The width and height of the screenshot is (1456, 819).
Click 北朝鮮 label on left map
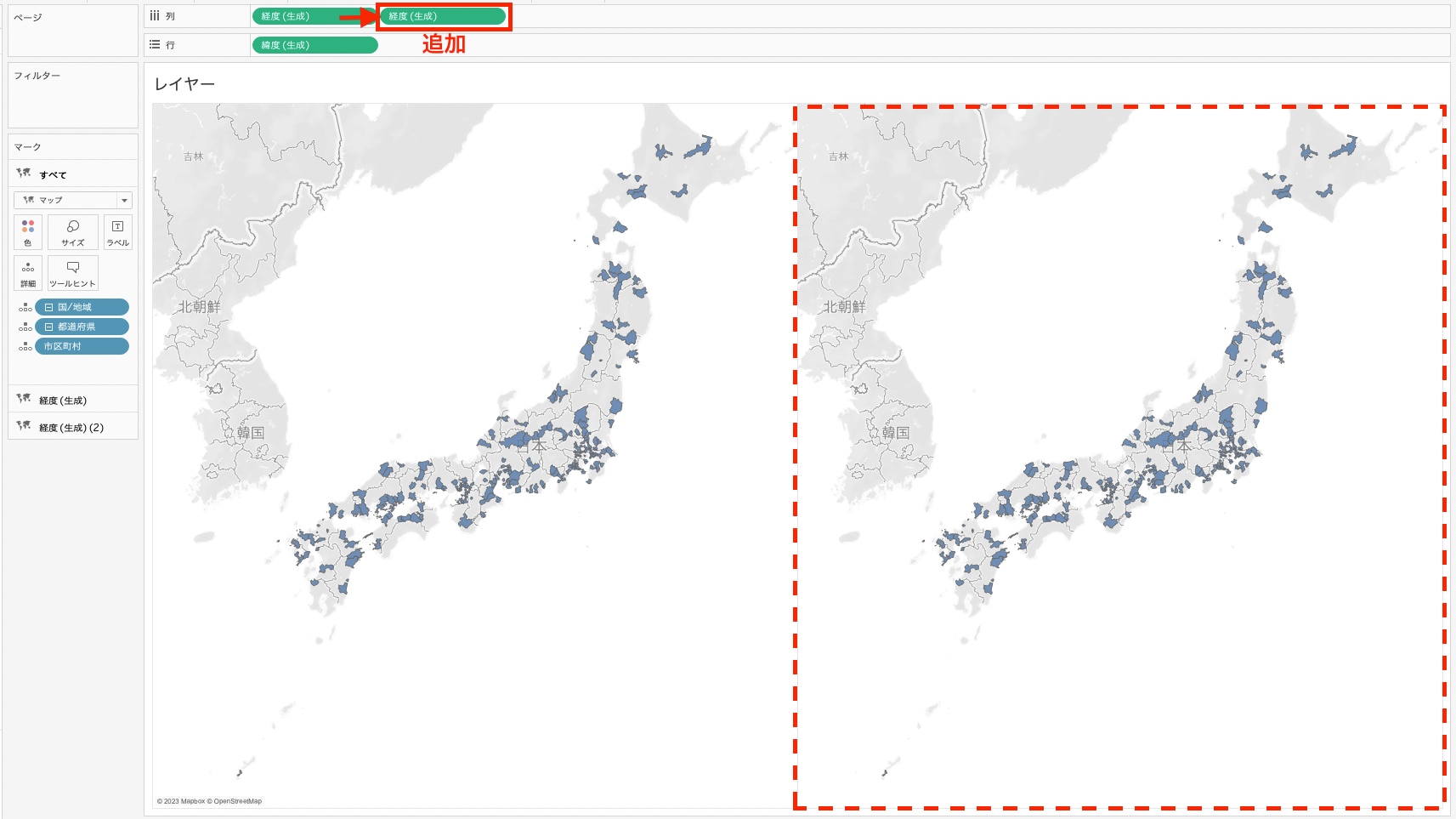click(199, 307)
